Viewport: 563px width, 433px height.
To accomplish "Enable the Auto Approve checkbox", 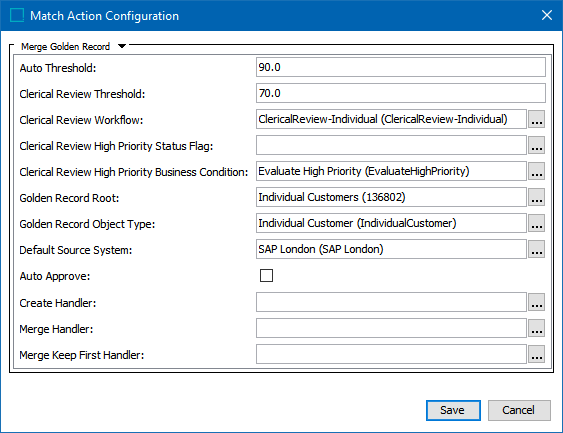I will [x=266, y=276].
